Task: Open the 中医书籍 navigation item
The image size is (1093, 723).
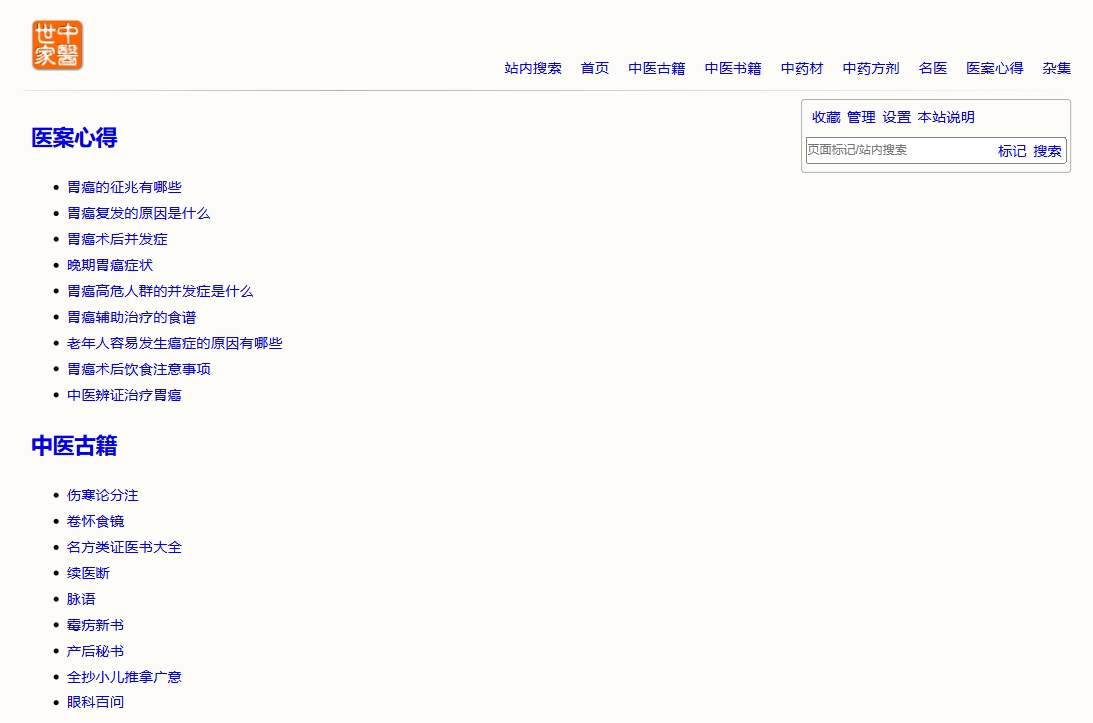Action: tap(733, 68)
